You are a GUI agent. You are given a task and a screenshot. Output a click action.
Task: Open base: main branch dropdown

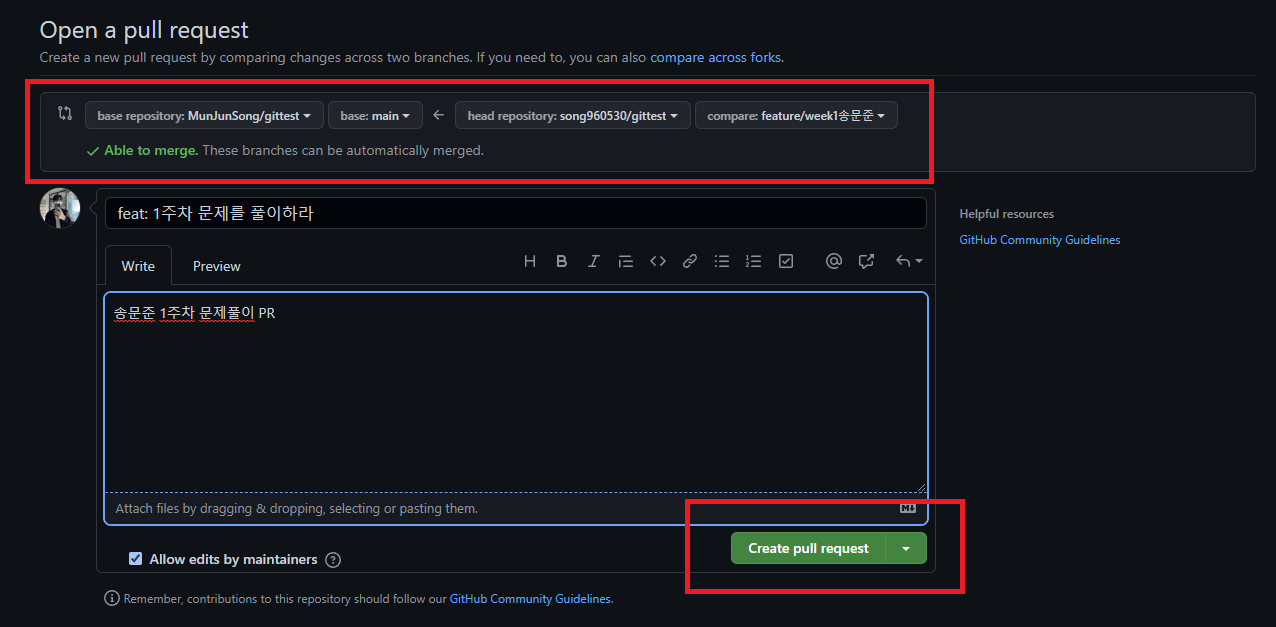pyautogui.click(x=375, y=116)
